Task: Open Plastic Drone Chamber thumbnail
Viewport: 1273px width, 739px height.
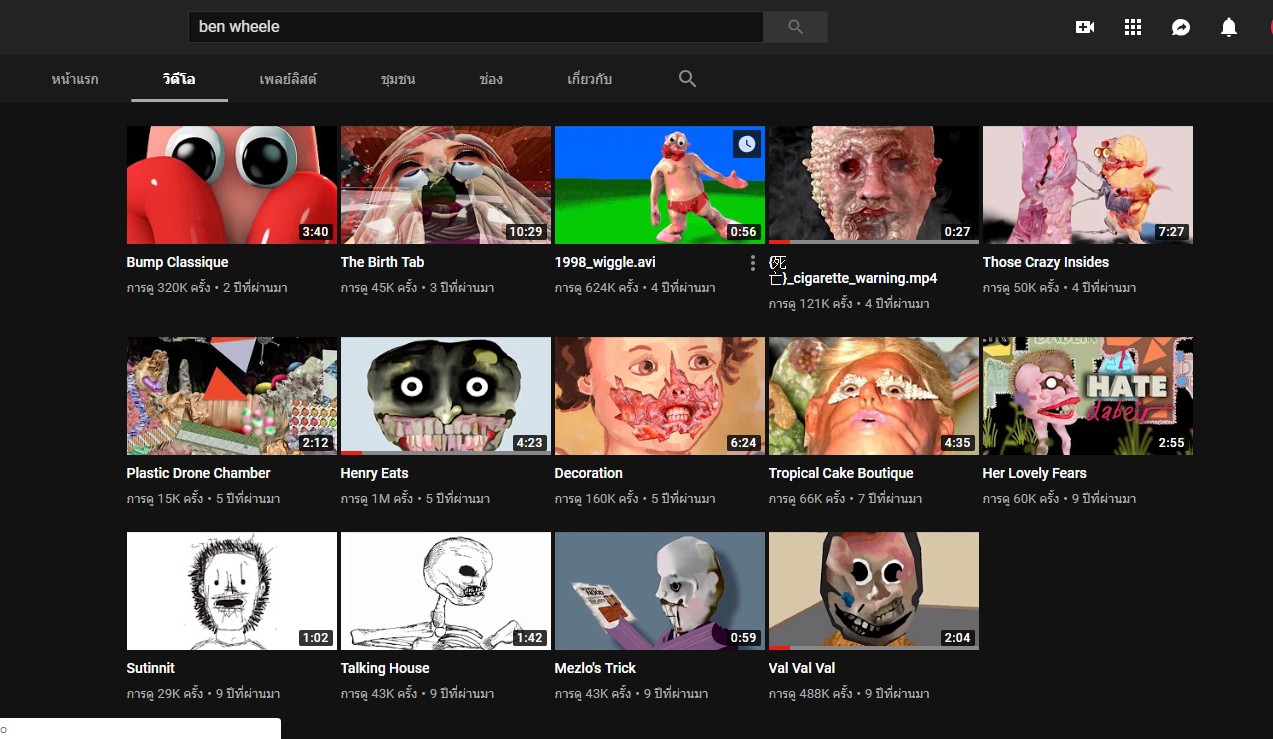Action: [232, 396]
